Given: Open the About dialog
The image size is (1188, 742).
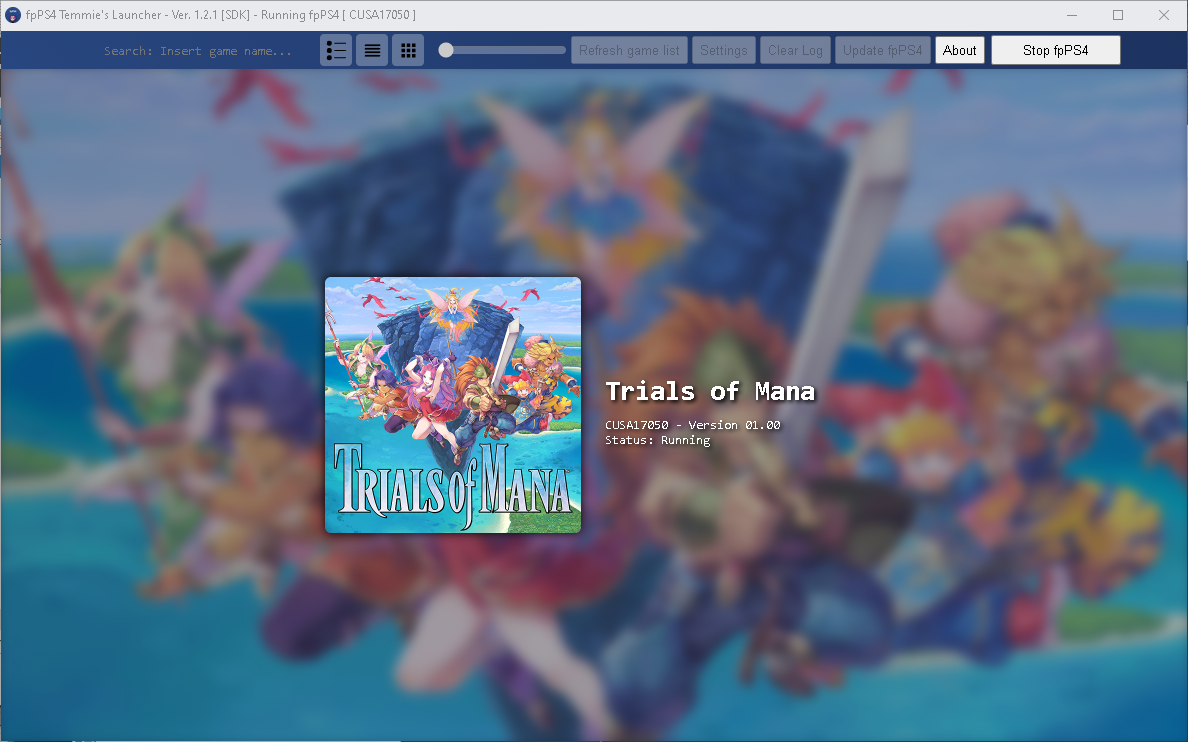Looking at the screenshot, I should coord(959,49).
